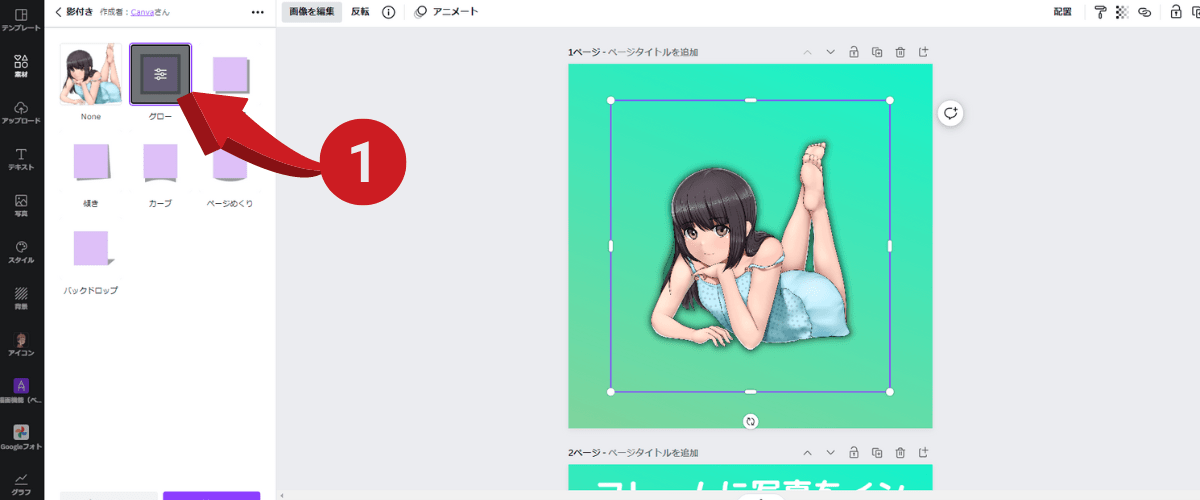1200x500 pixels.
Task: Toggle the lock icon for page 1
Action: pos(853,52)
